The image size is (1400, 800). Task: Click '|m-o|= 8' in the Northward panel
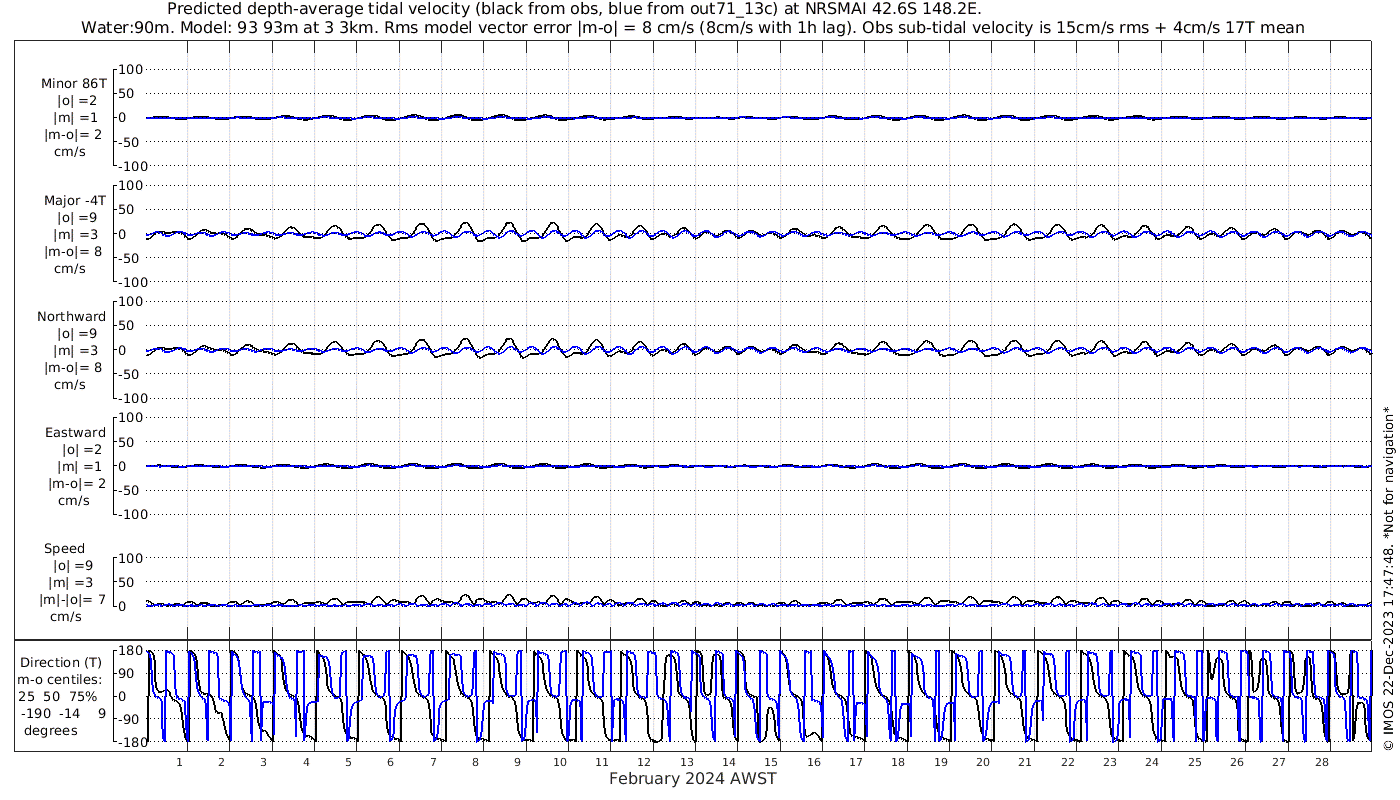click(73, 368)
